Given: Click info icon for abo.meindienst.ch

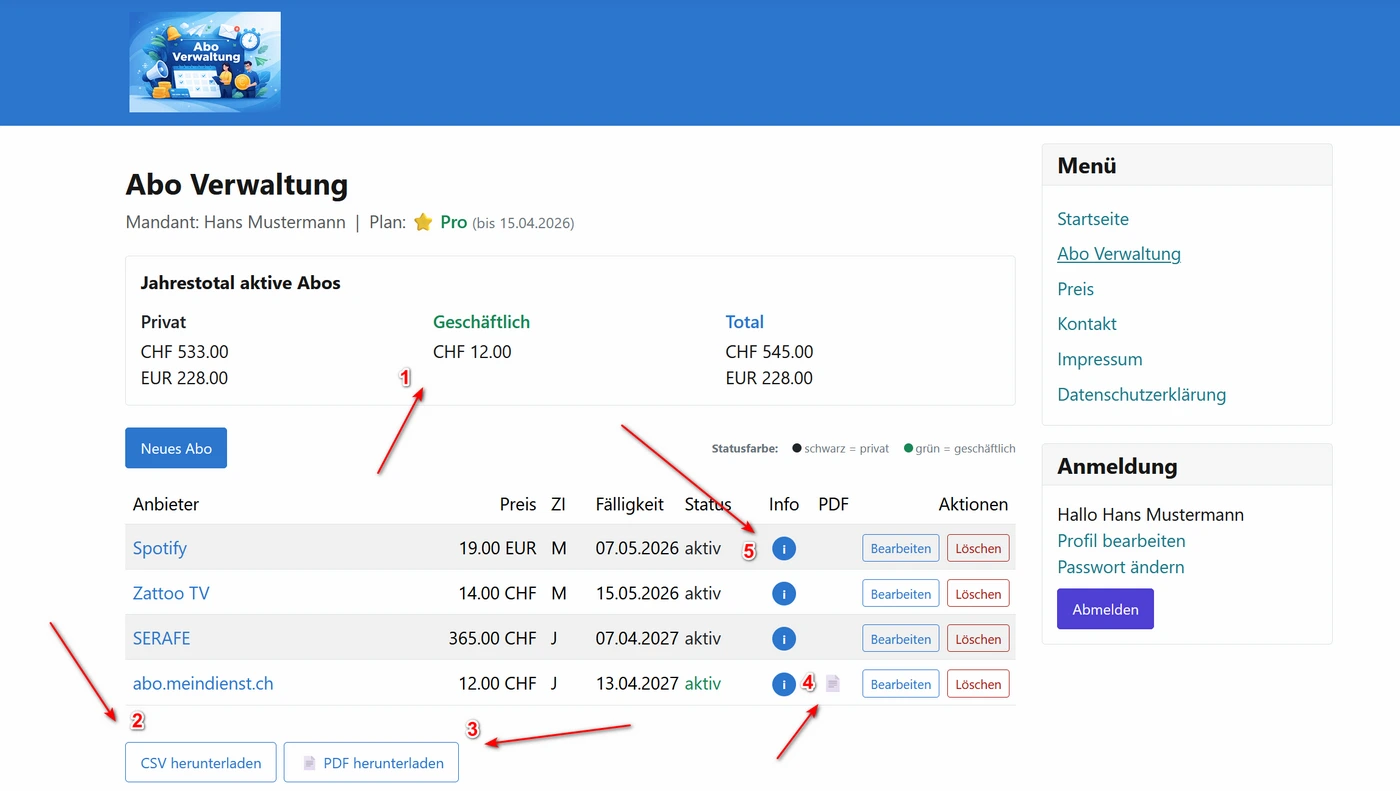Looking at the screenshot, I should point(784,684).
